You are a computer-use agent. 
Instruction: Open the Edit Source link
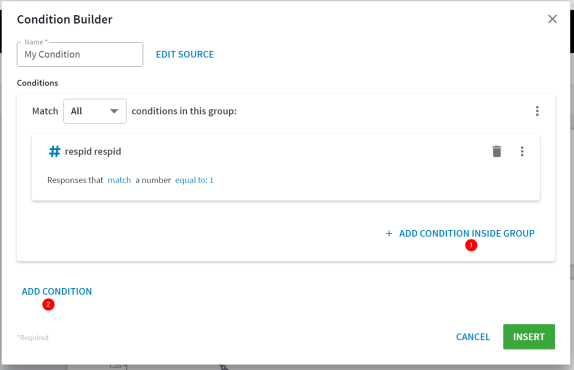[x=185, y=55]
